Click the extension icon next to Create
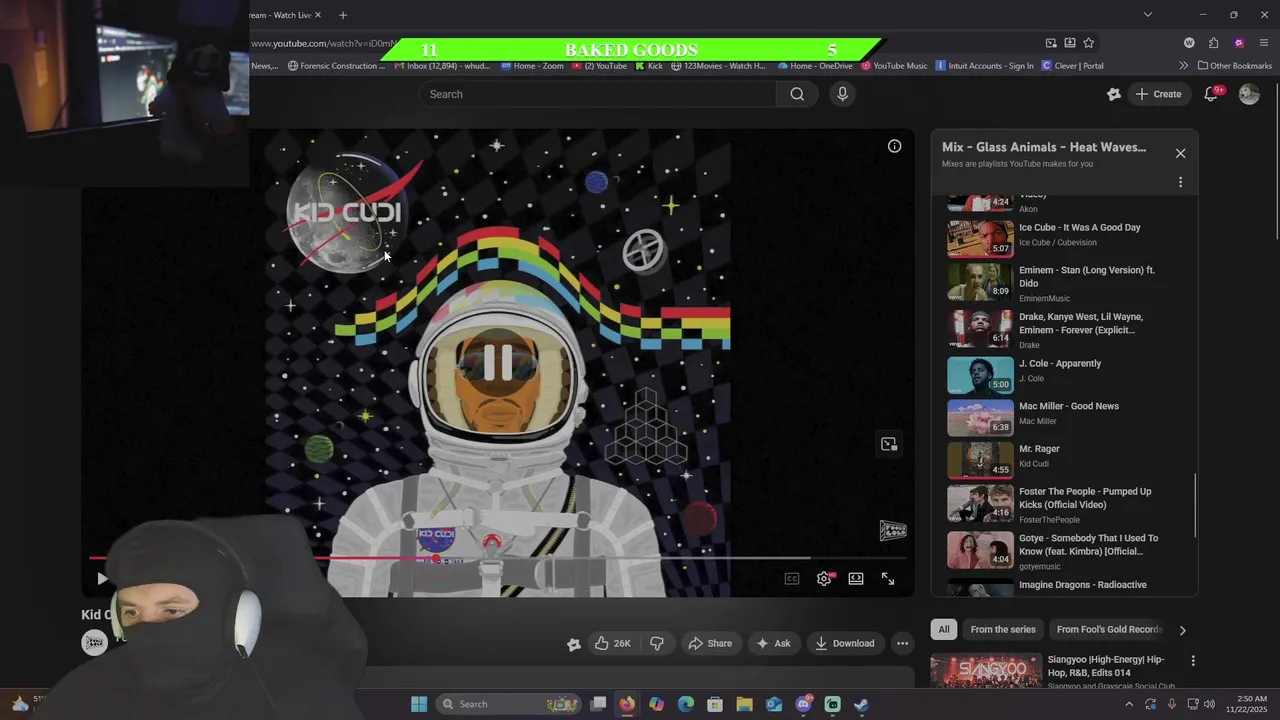 (x=1114, y=94)
